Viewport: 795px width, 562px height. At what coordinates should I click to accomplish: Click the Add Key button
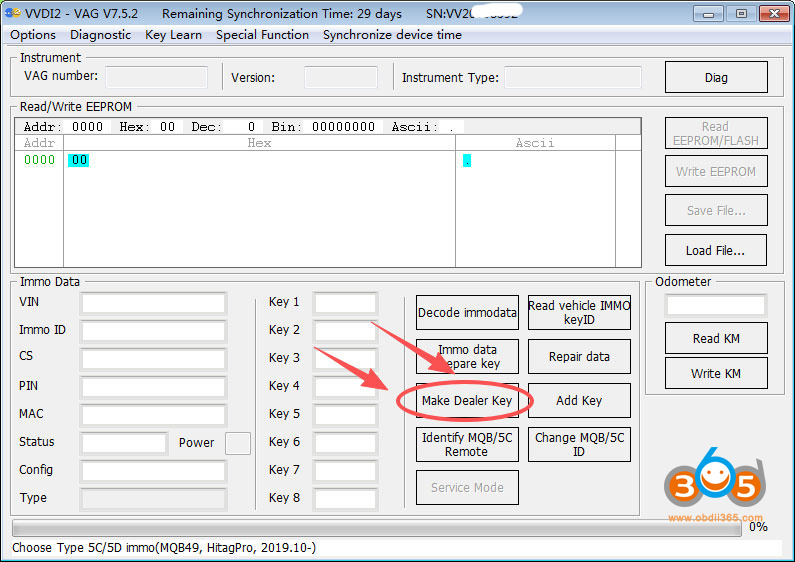[579, 401]
